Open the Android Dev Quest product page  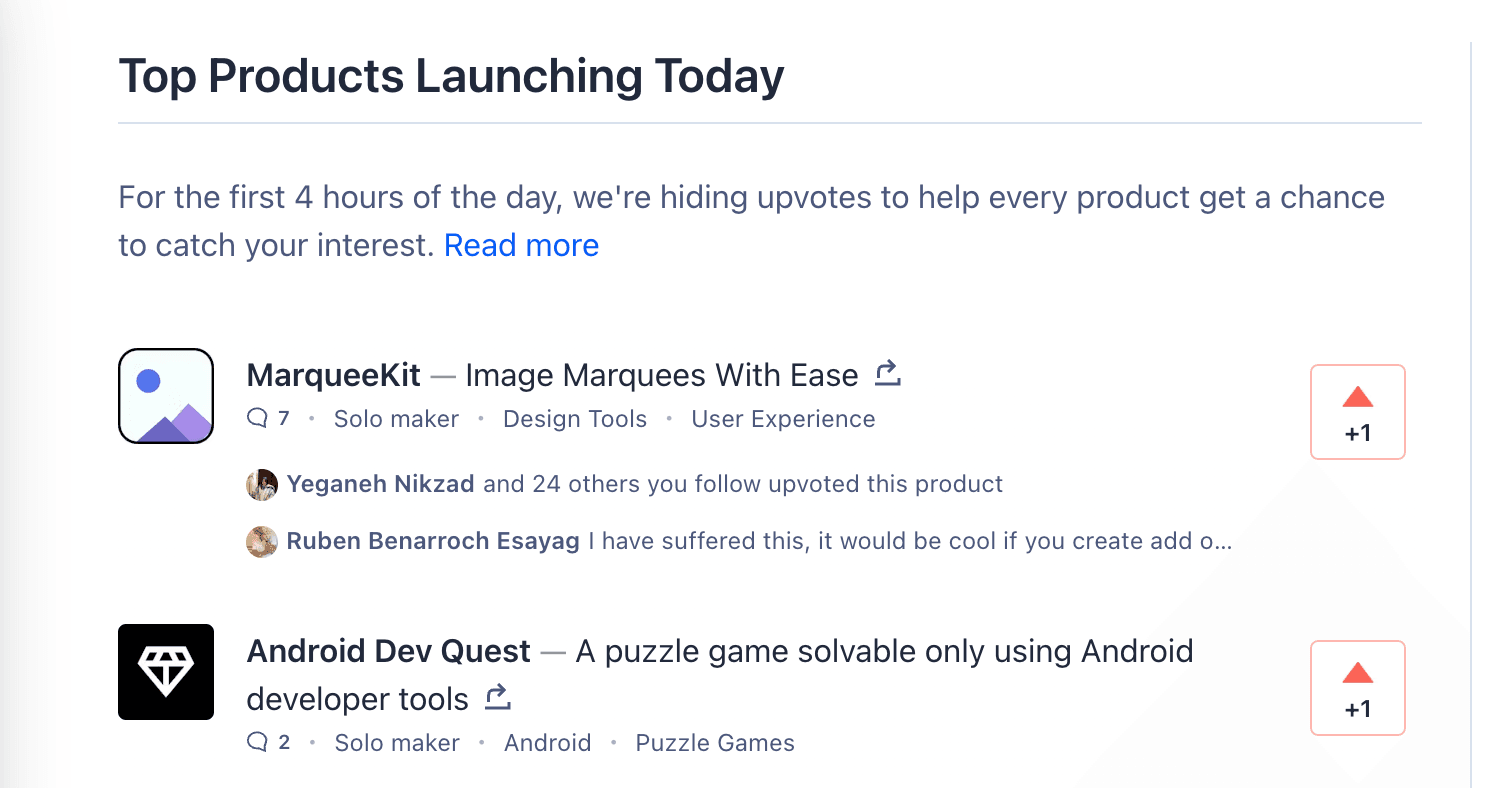point(389,651)
